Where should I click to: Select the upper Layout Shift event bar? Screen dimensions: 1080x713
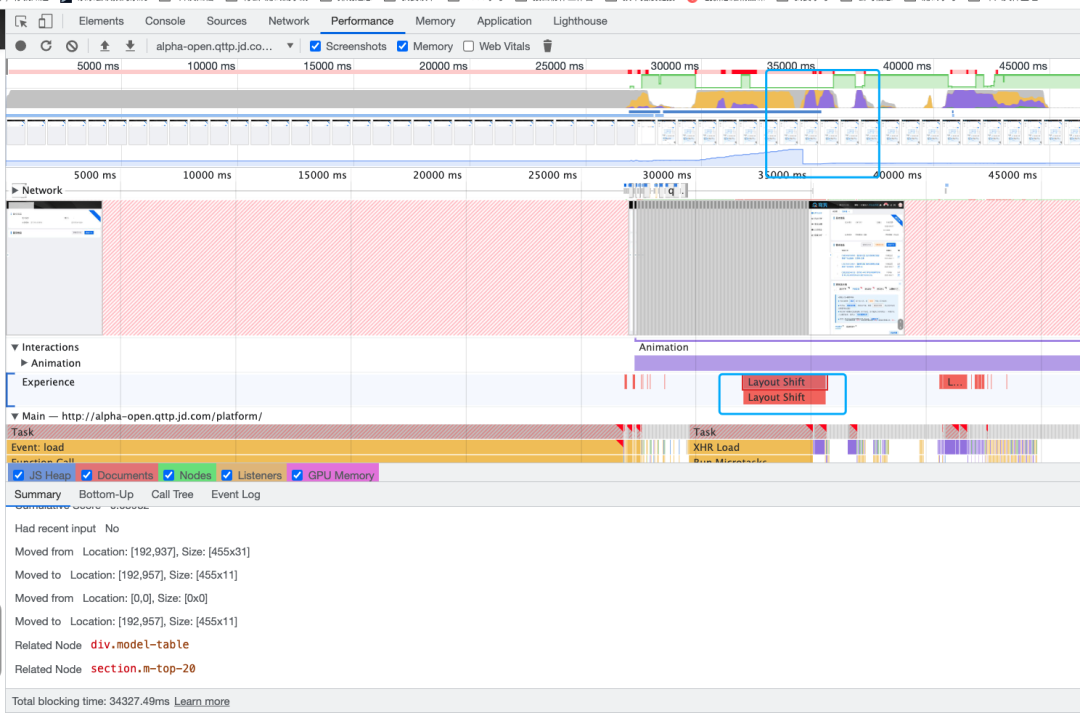[x=784, y=382]
